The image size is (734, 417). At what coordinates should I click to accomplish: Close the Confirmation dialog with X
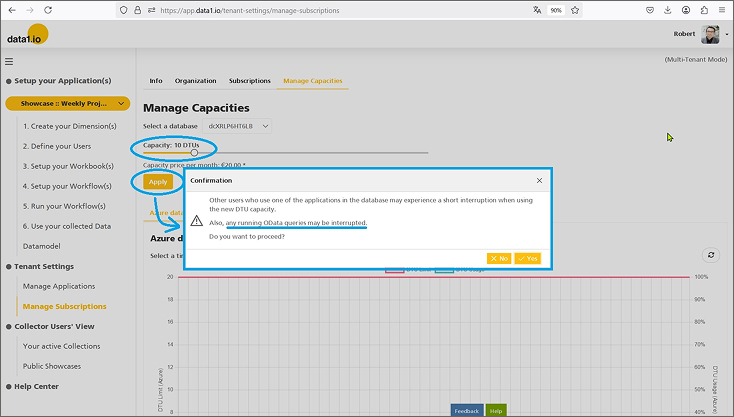[539, 180]
